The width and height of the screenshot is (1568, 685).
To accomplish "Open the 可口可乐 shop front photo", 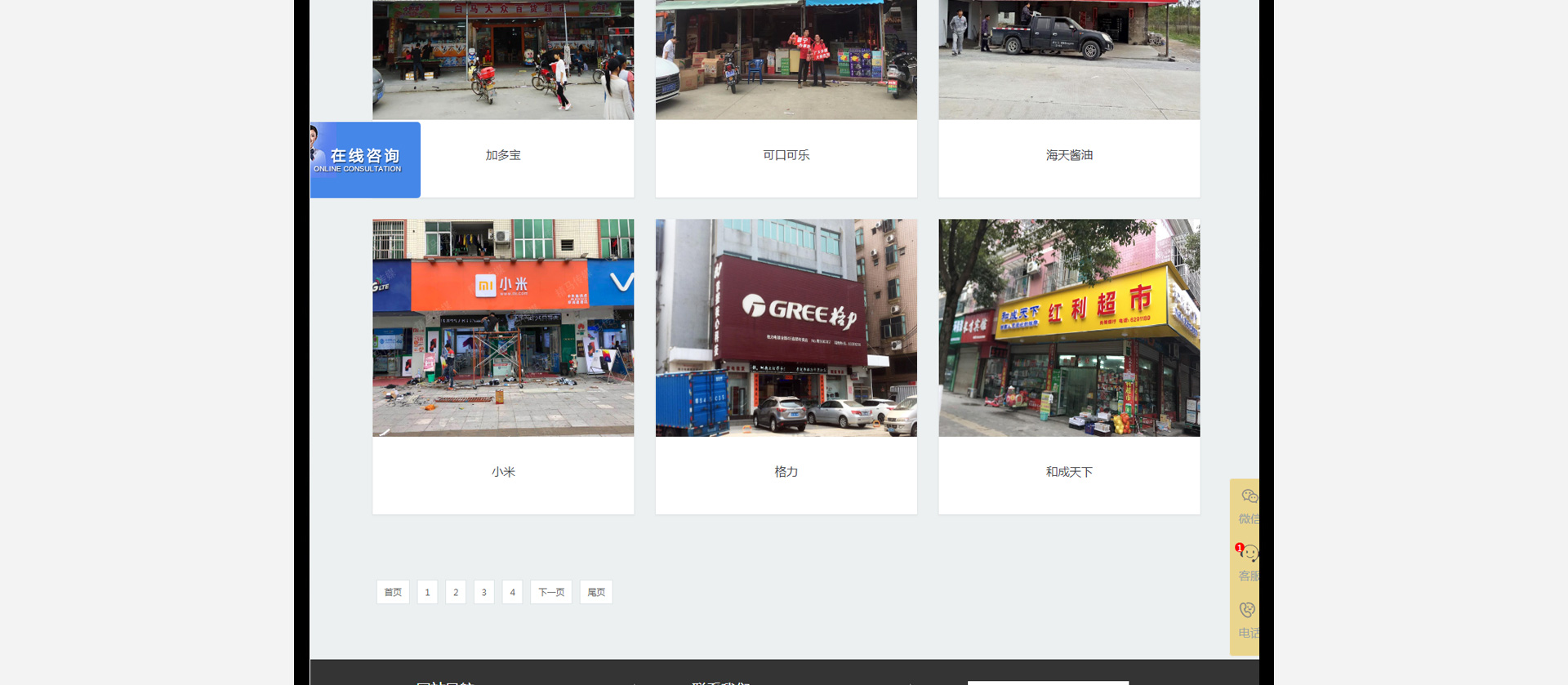I will coord(786,60).
